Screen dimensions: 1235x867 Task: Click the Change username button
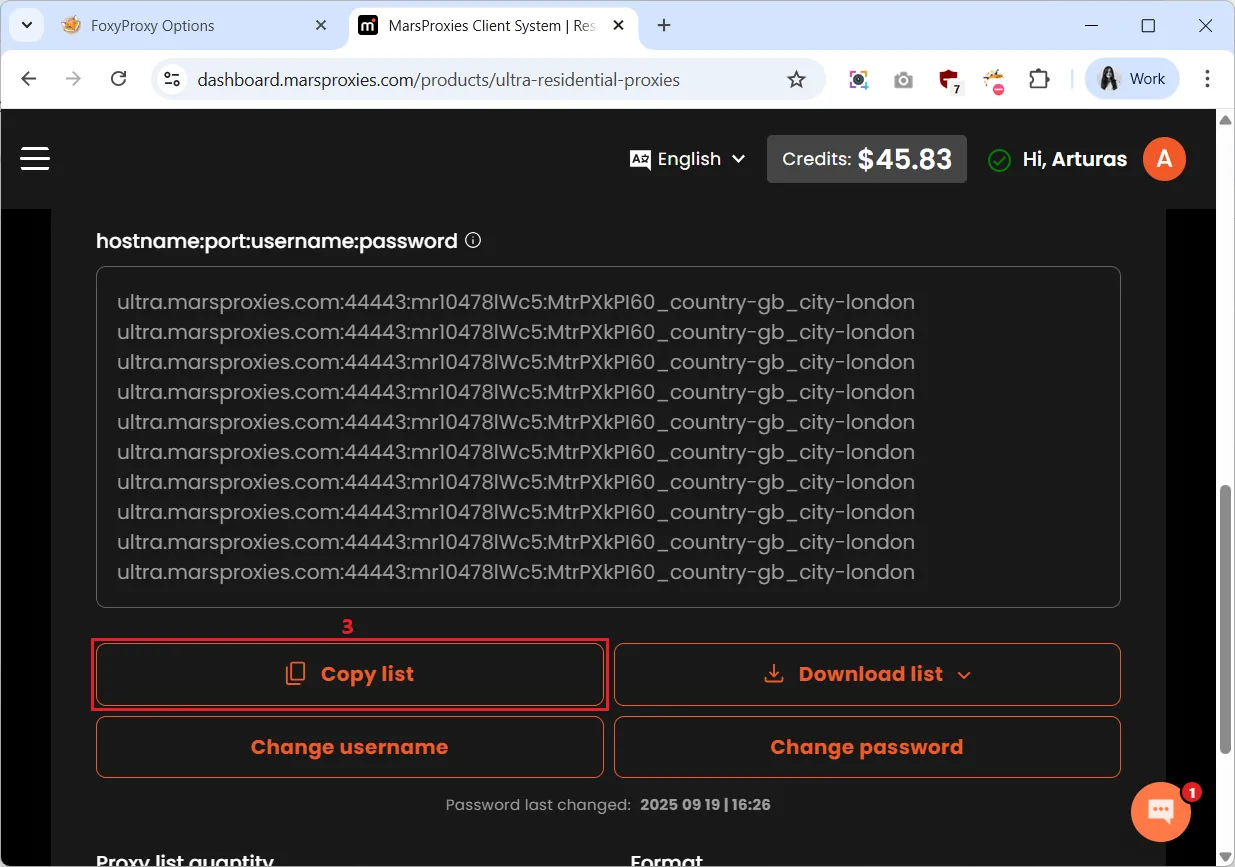(x=349, y=747)
